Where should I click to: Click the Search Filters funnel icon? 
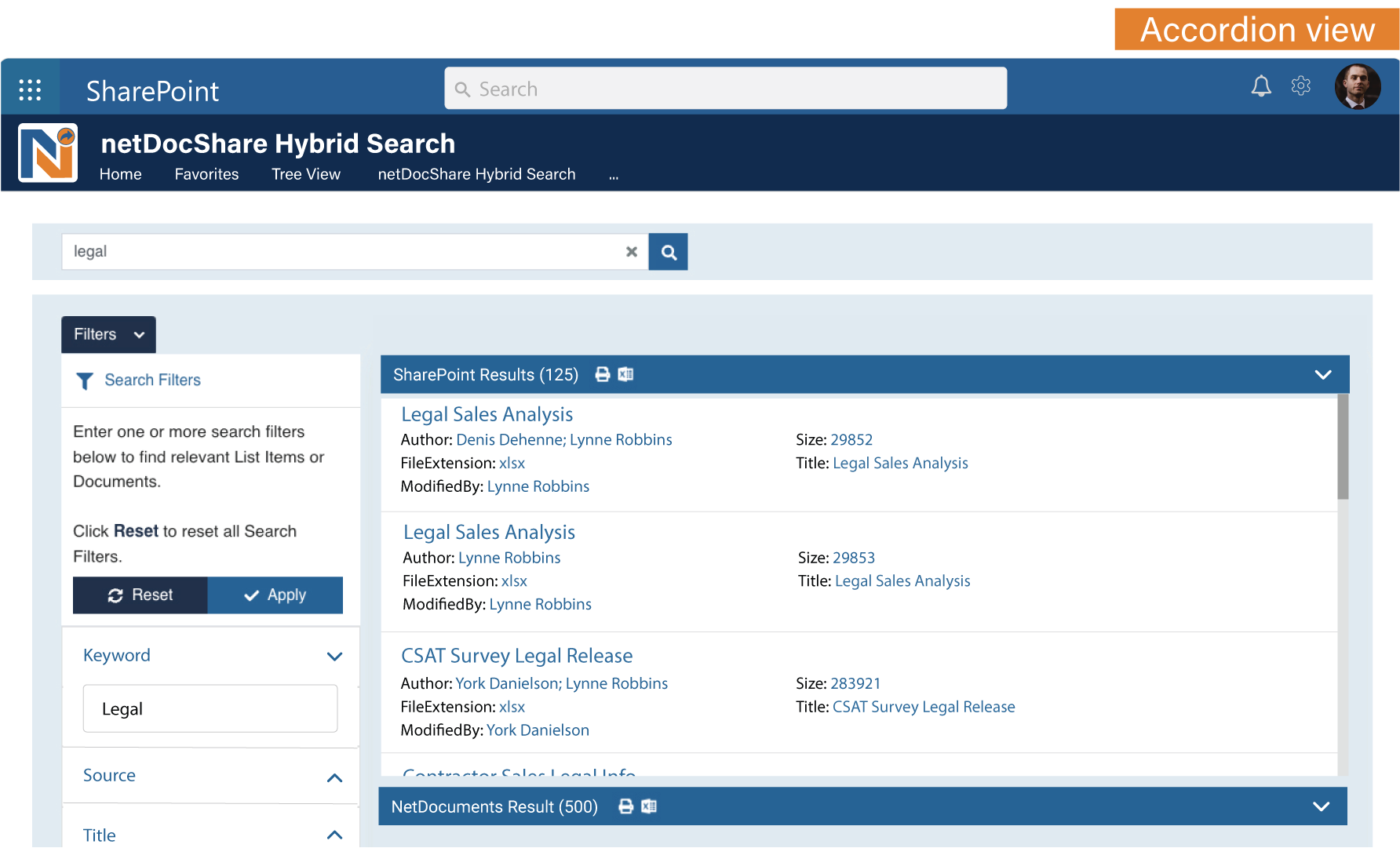(x=85, y=380)
